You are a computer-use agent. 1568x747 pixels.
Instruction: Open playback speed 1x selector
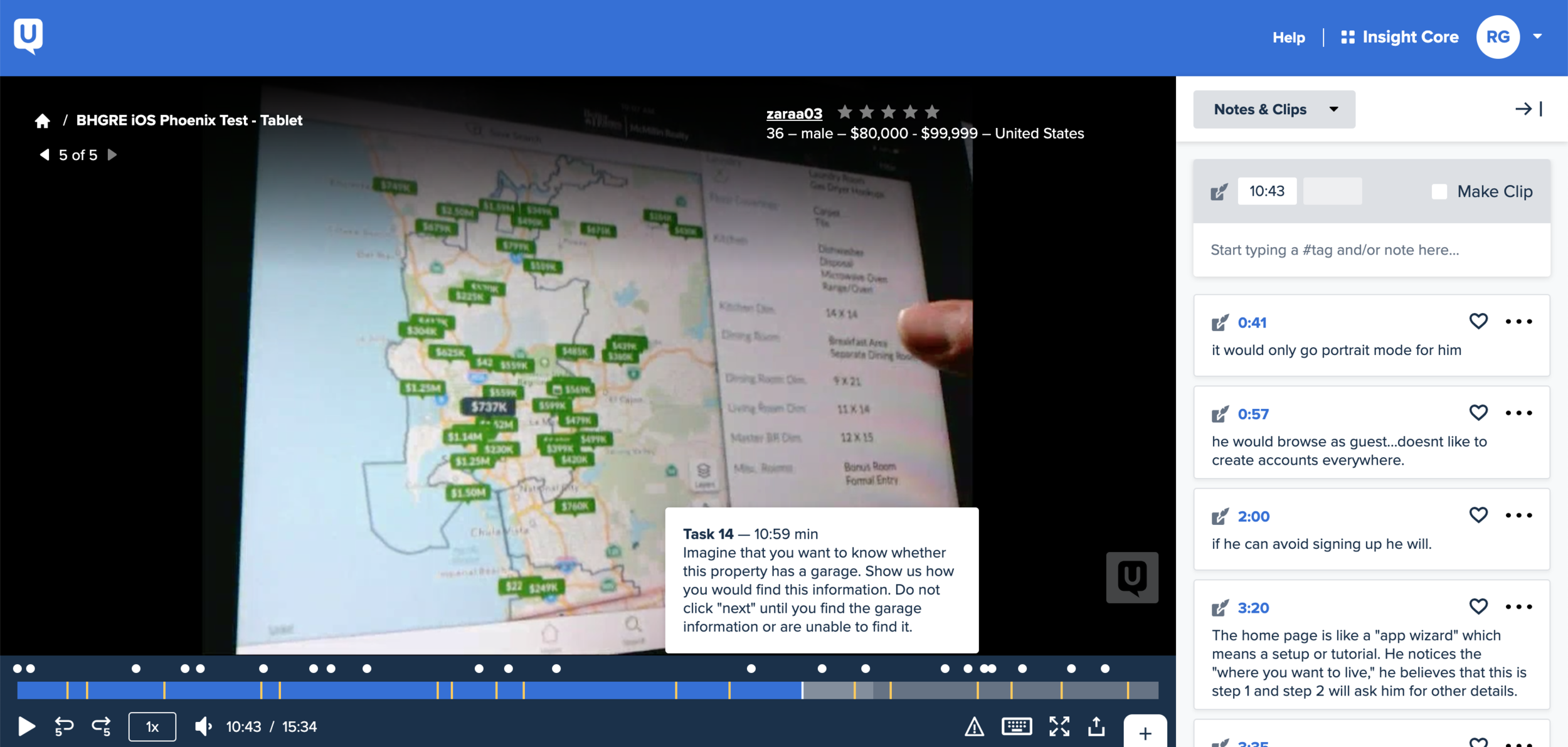pos(152,726)
